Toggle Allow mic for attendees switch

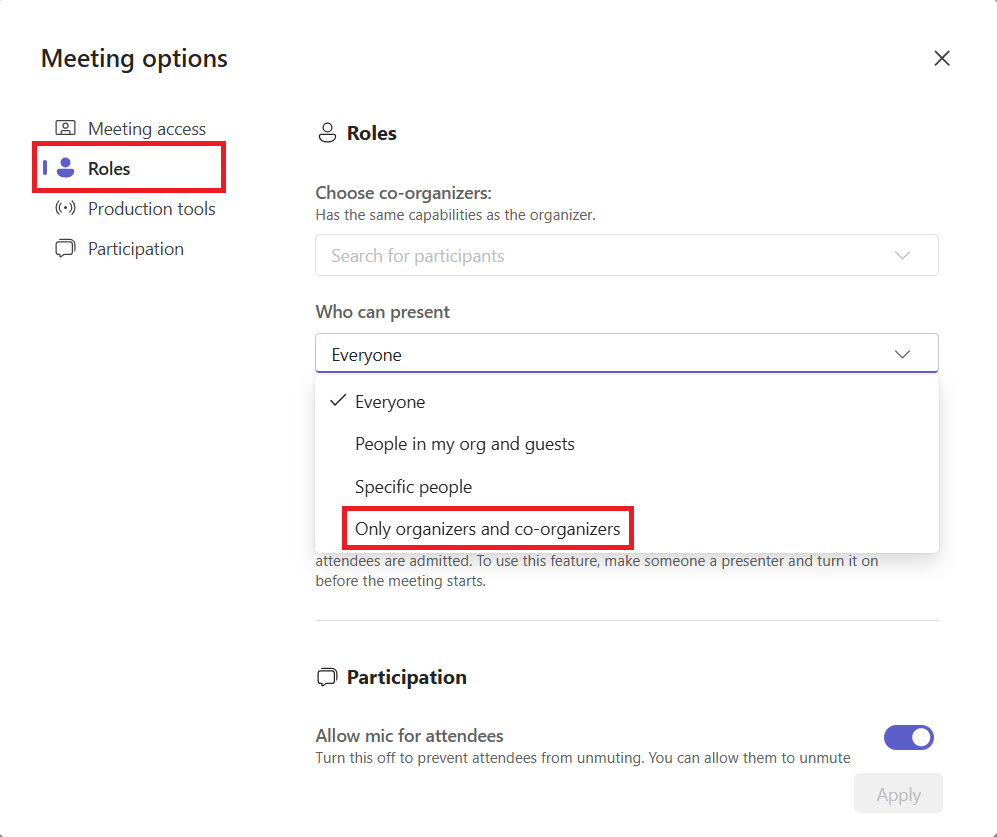click(908, 738)
